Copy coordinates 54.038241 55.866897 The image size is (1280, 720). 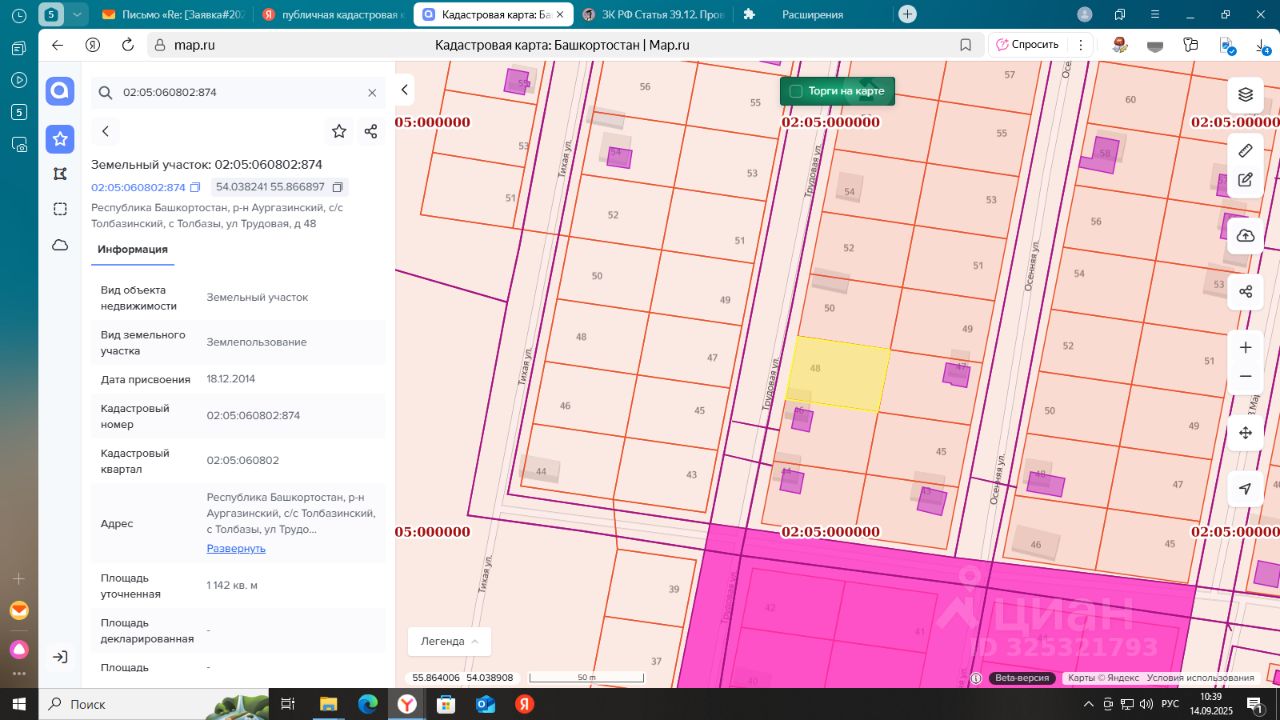pos(338,187)
